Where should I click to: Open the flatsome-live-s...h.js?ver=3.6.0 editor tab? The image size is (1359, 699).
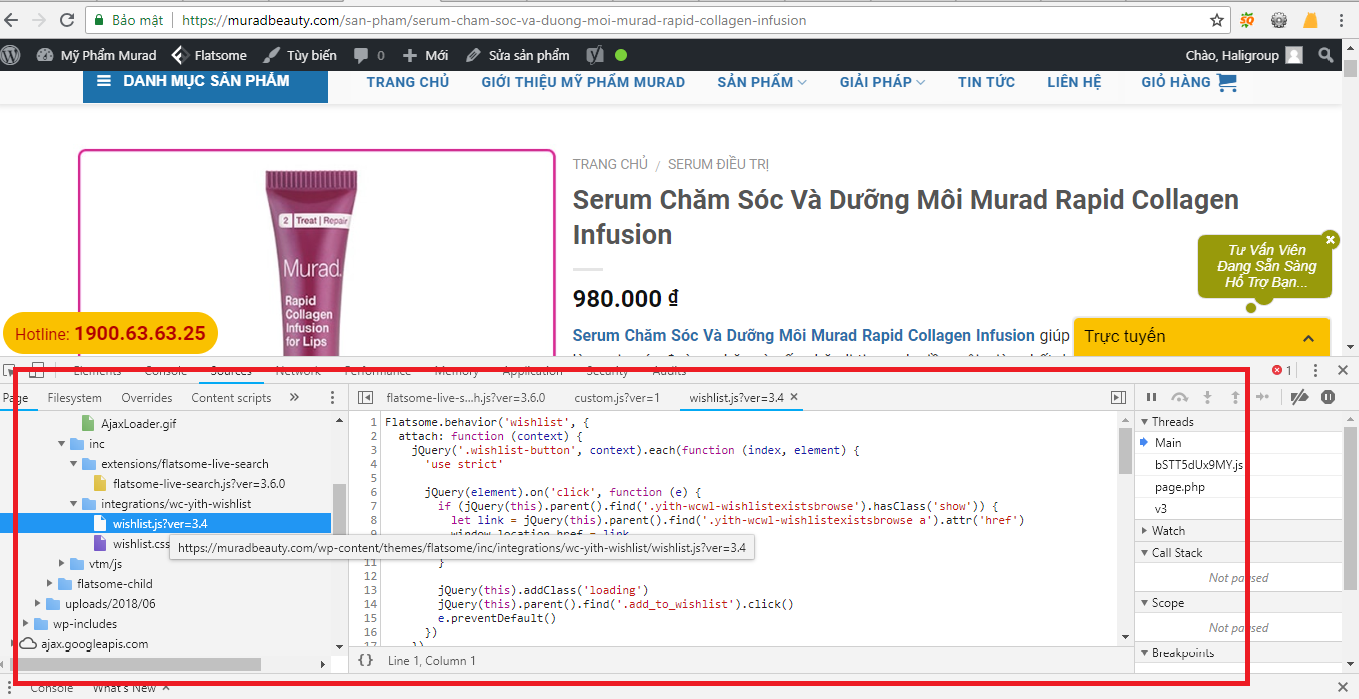coord(465,397)
